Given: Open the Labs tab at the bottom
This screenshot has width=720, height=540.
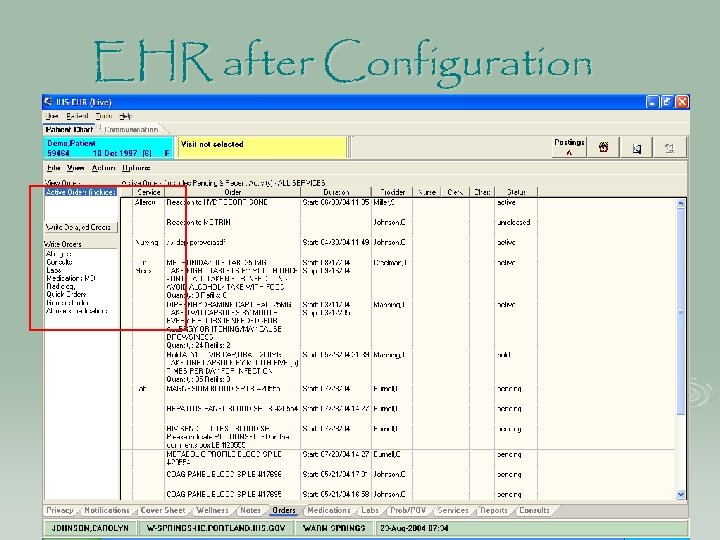Looking at the screenshot, I should pos(370,510).
